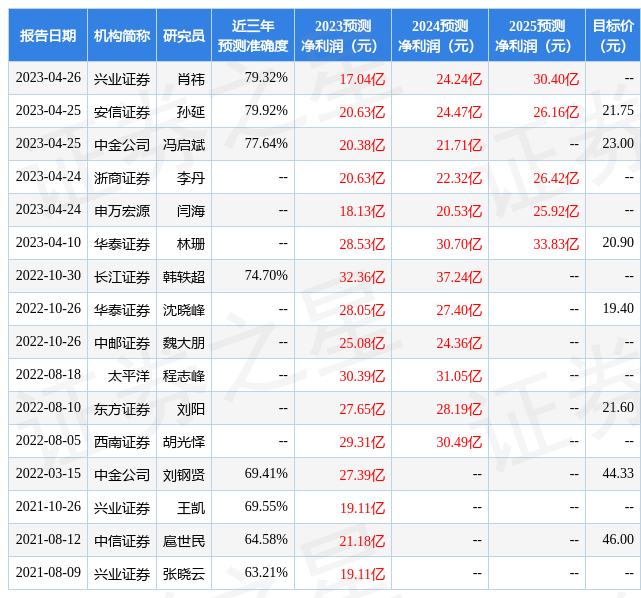Select institution 浙商证券

coord(122,178)
